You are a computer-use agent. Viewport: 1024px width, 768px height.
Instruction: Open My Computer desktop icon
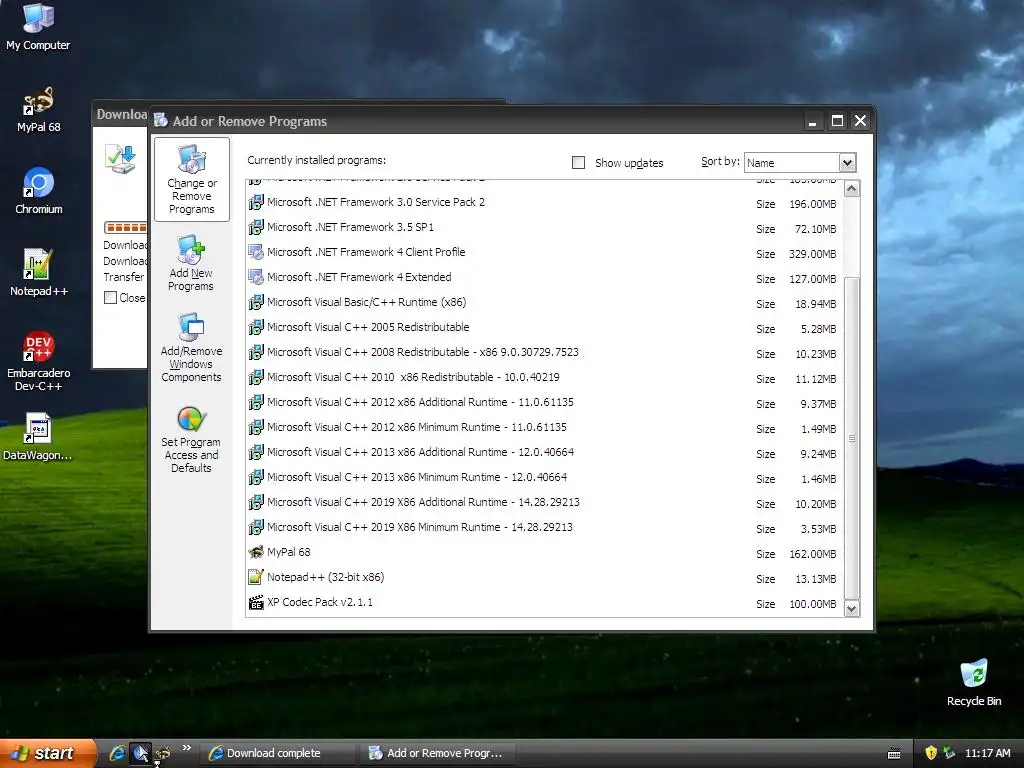(38, 26)
